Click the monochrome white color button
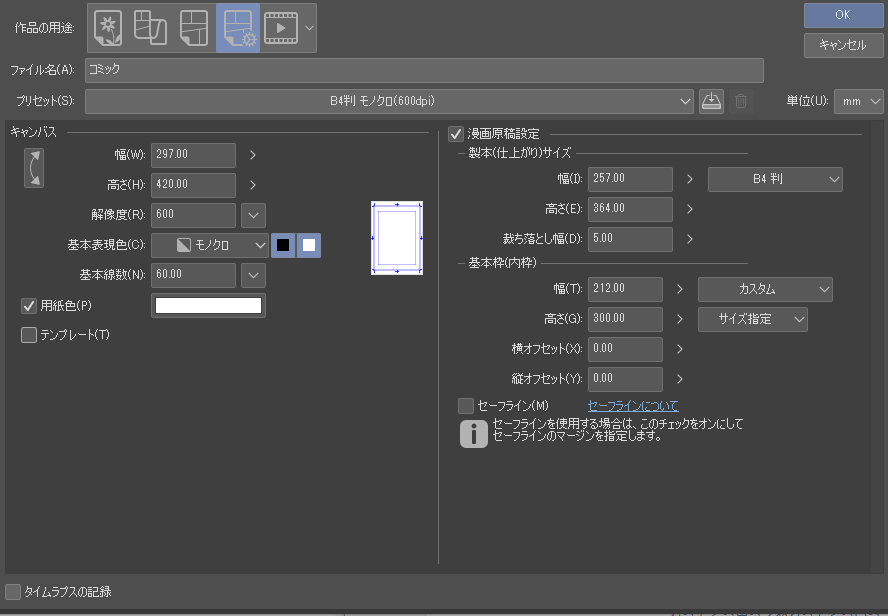 point(309,245)
